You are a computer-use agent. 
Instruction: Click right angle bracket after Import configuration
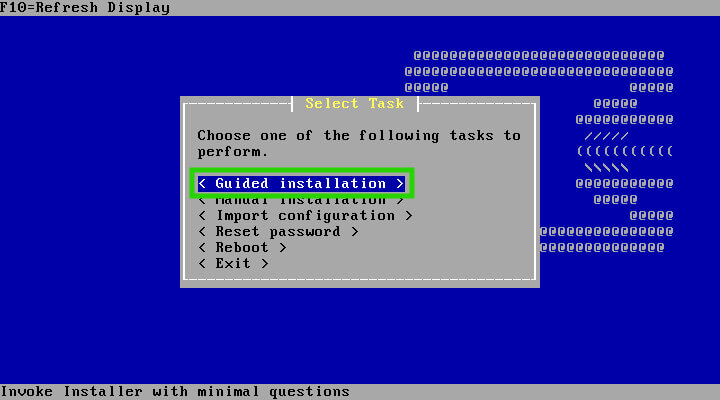(409, 216)
